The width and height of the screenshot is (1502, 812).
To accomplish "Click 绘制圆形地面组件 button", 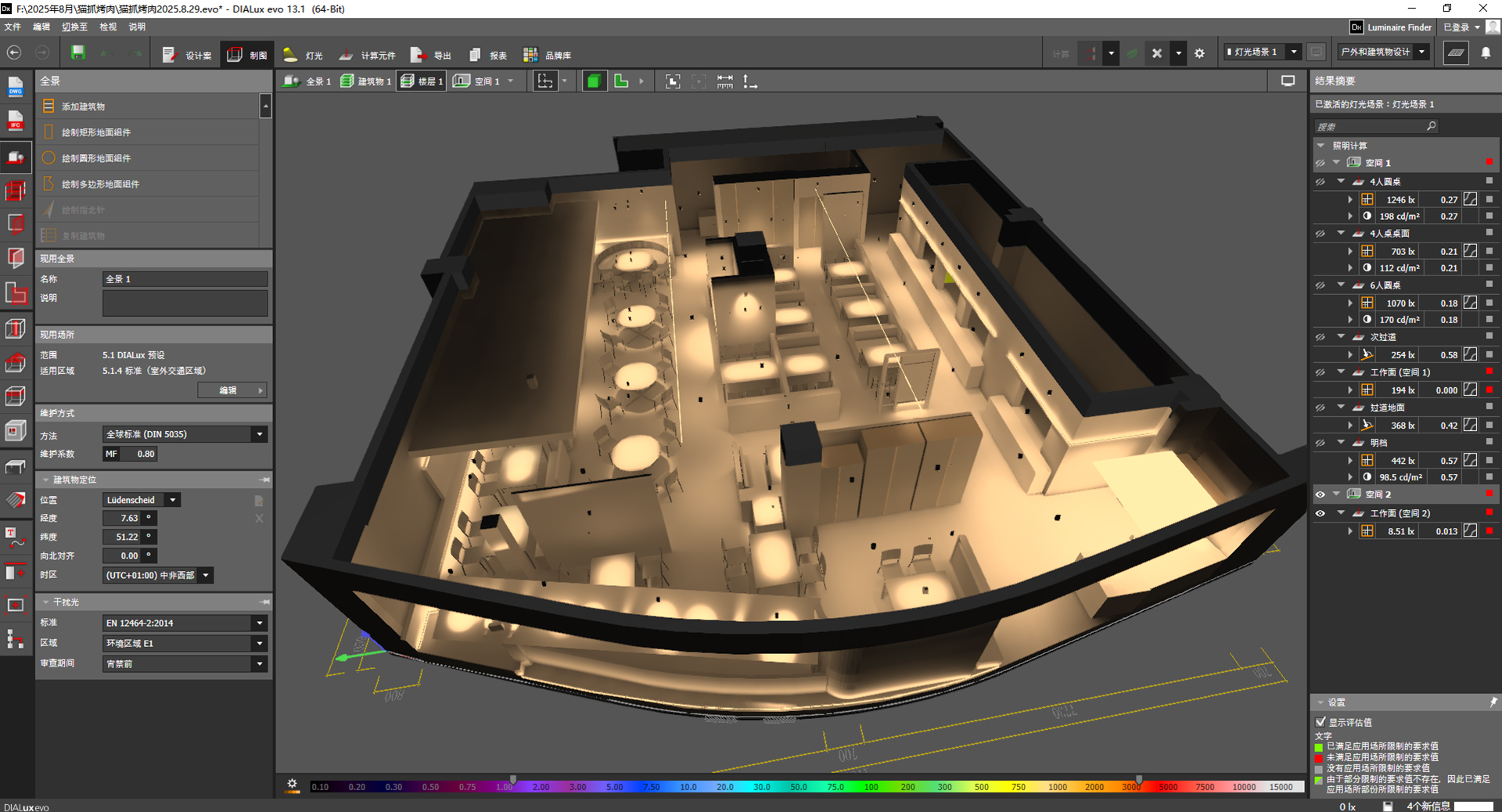I will pyautogui.click(x=149, y=158).
